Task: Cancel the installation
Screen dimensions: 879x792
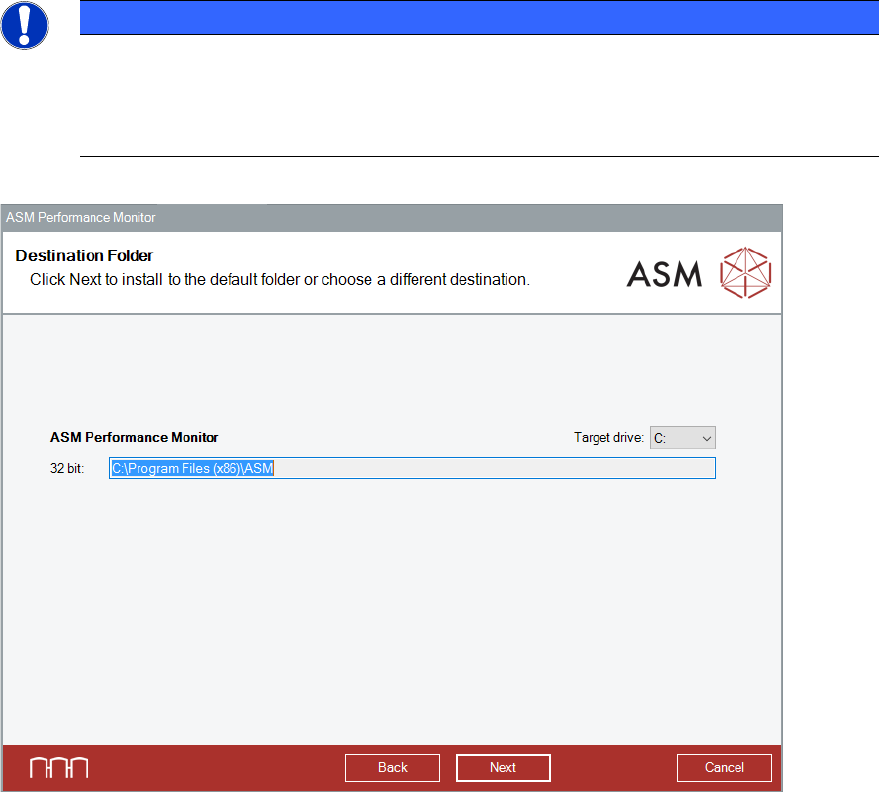Action: click(724, 767)
